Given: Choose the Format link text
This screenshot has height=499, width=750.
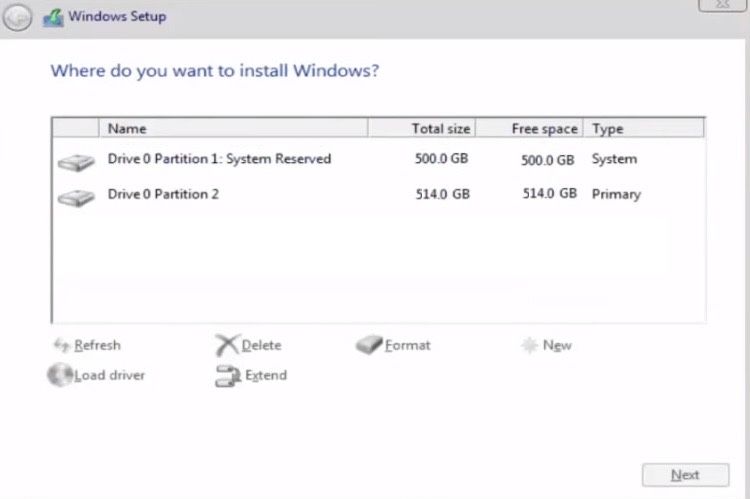Looking at the screenshot, I should [408, 345].
